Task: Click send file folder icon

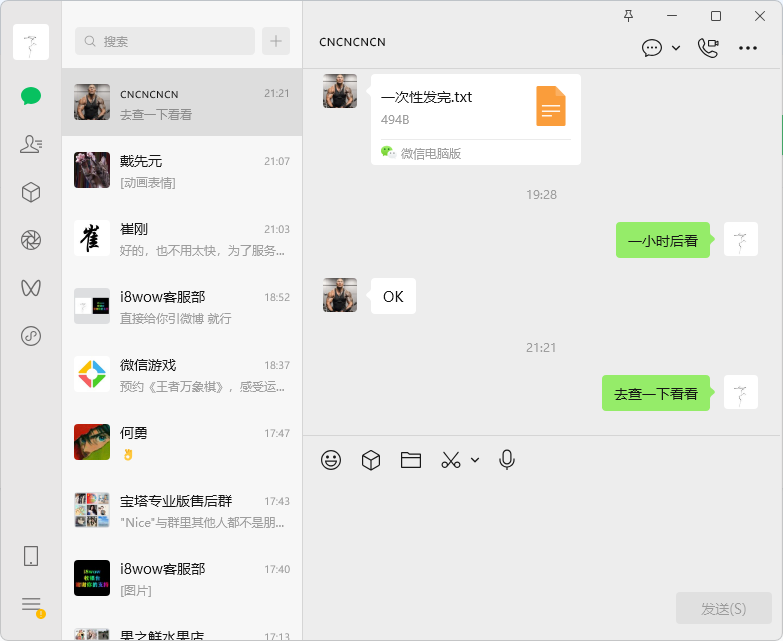Action: (x=411, y=460)
